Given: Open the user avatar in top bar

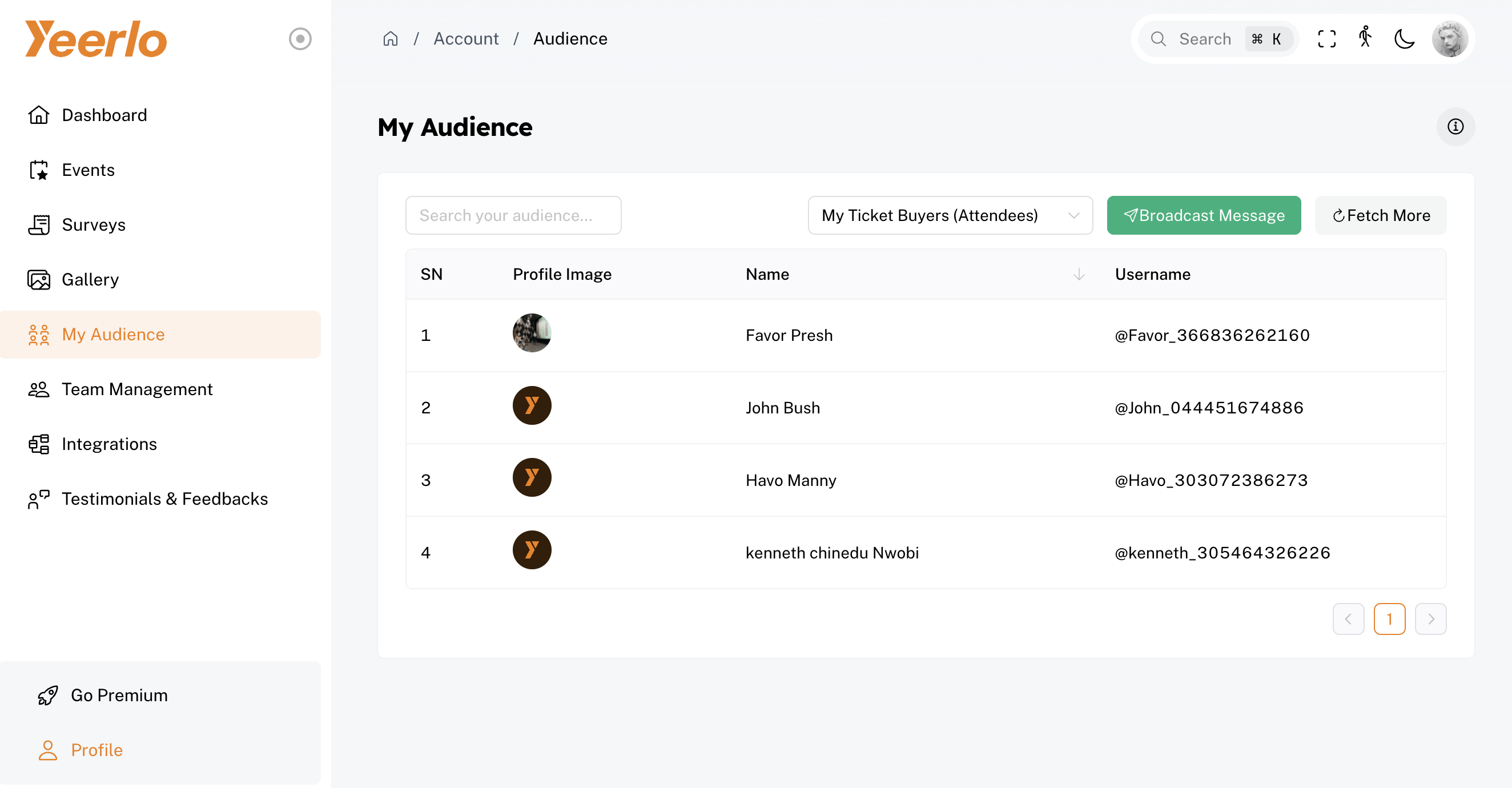Looking at the screenshot, I should 1449,39.
